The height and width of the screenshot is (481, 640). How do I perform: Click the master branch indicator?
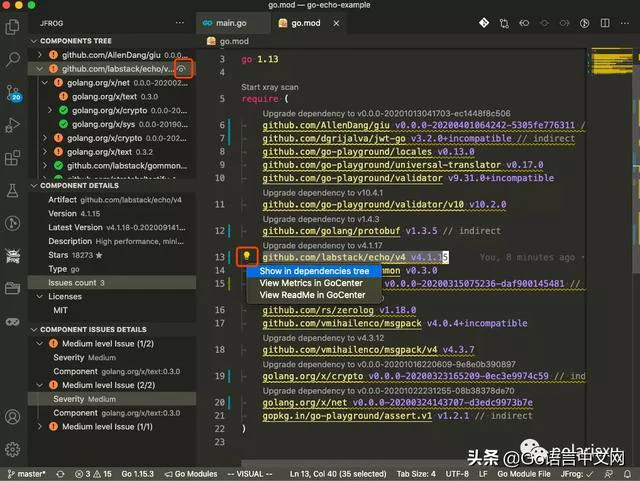click(x=27, y=474)
